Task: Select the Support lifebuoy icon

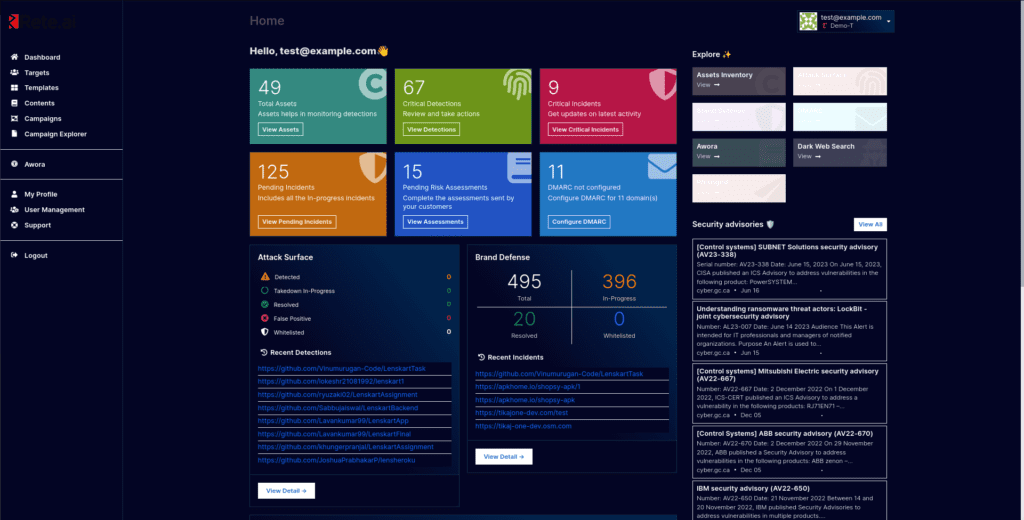Action: click(14, 225)
